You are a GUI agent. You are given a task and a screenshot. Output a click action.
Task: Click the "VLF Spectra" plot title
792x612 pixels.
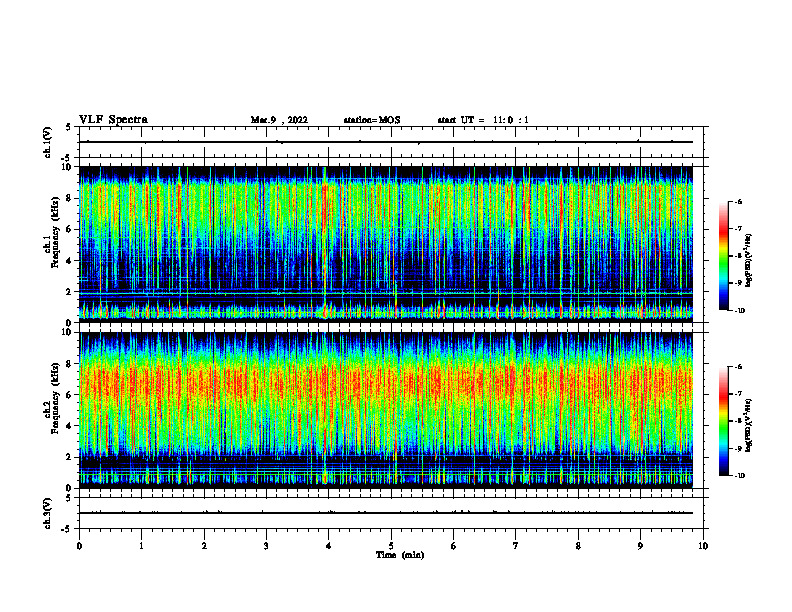113,120
